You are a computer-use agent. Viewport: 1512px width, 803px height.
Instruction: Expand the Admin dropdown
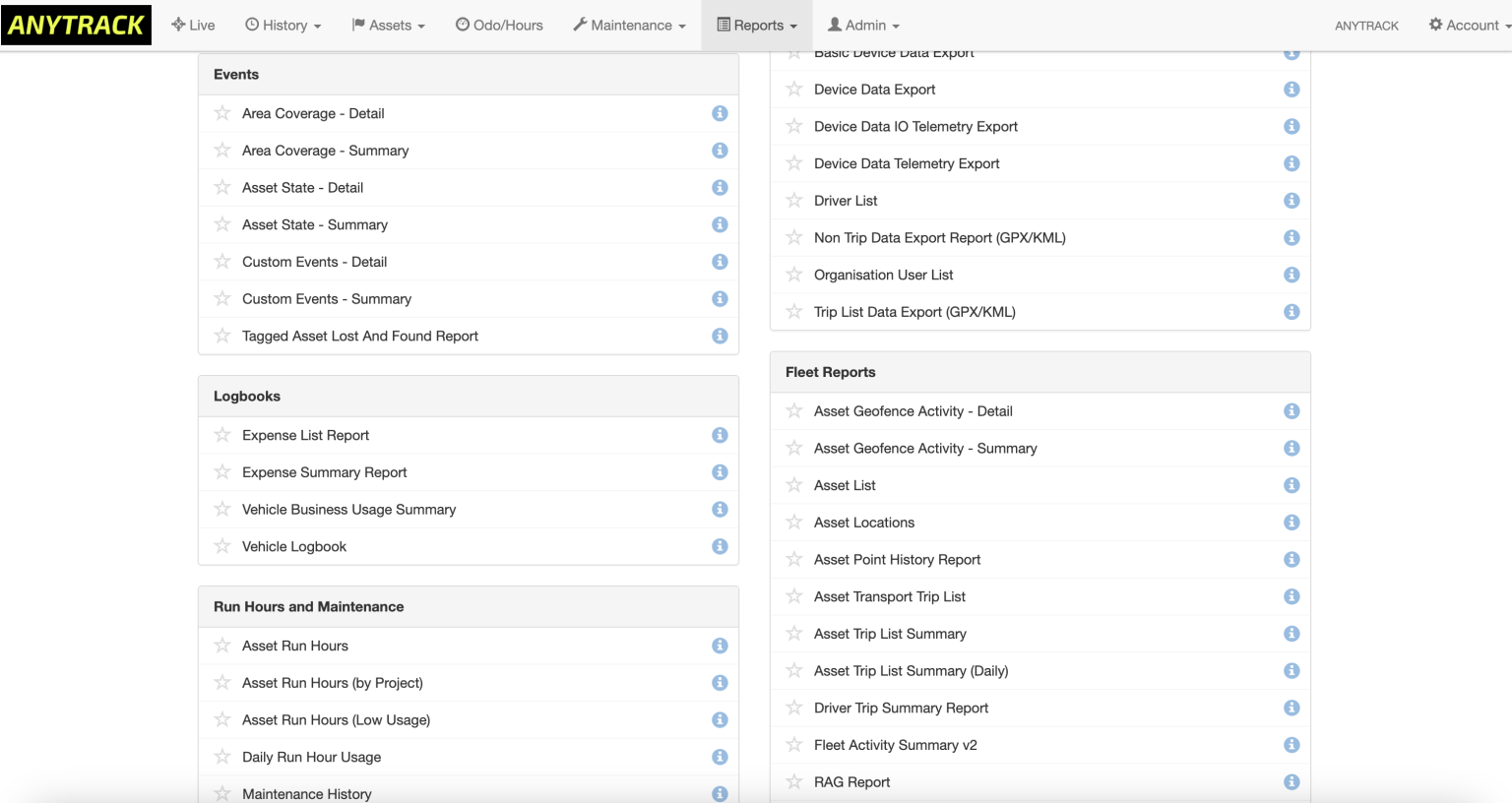click(x=862, y=25)
